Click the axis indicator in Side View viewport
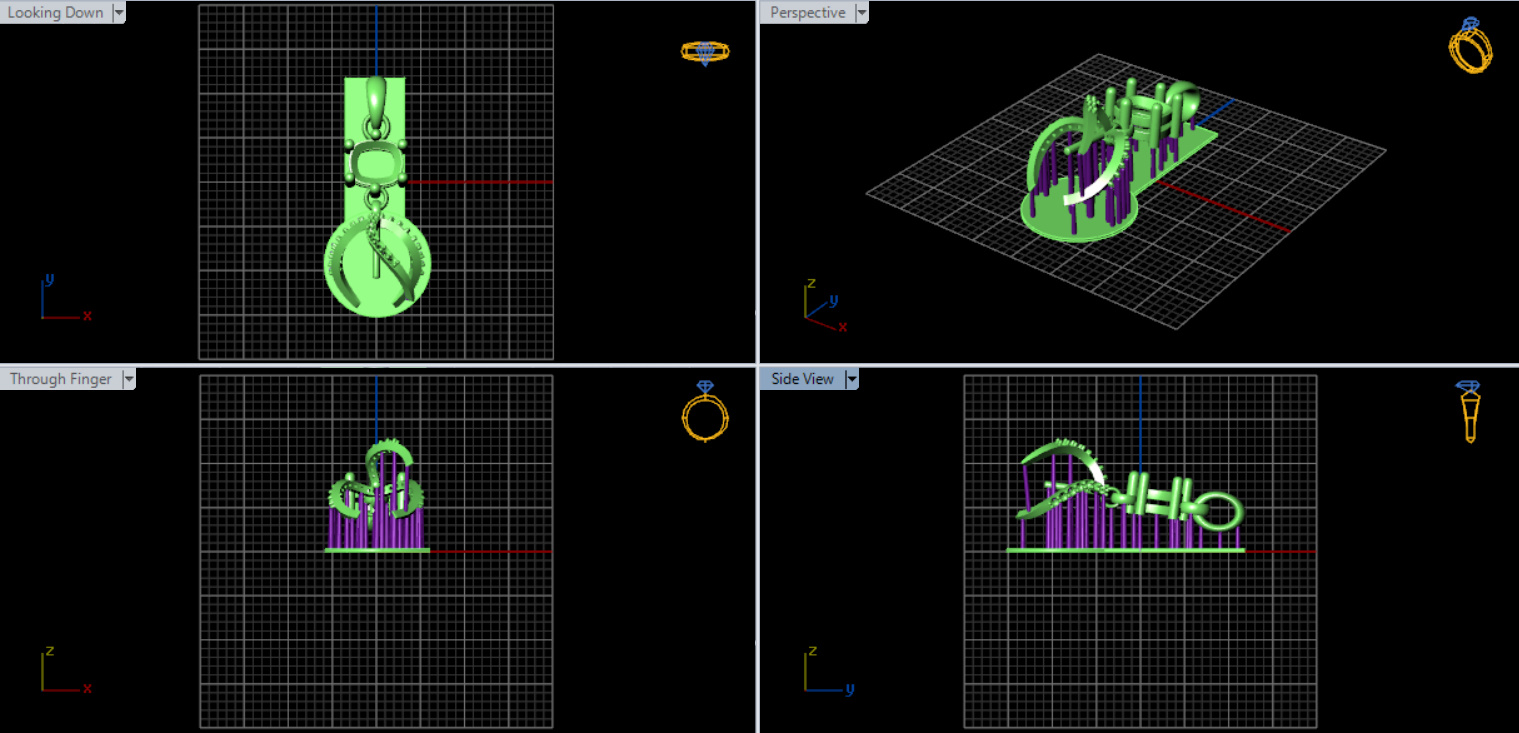Screen dimensions: 1519x733 click(826, 671)
